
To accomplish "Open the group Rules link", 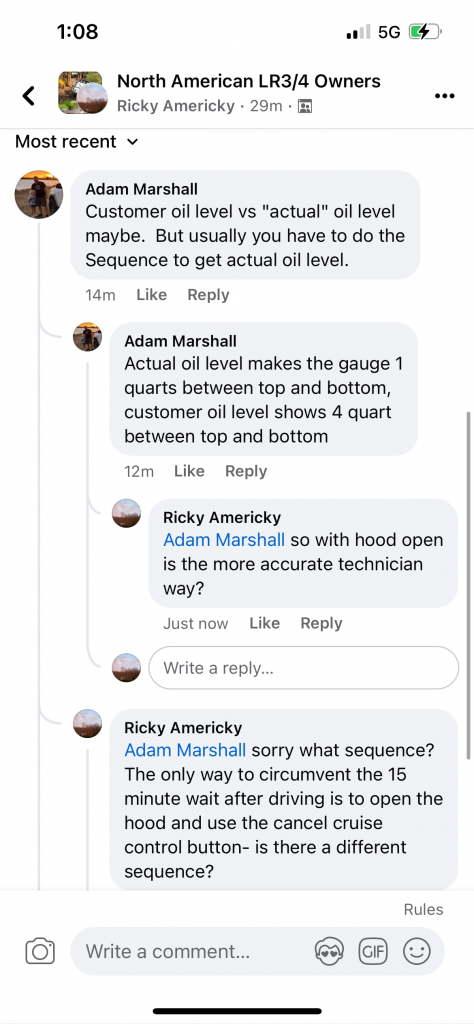I will (424, 910).
